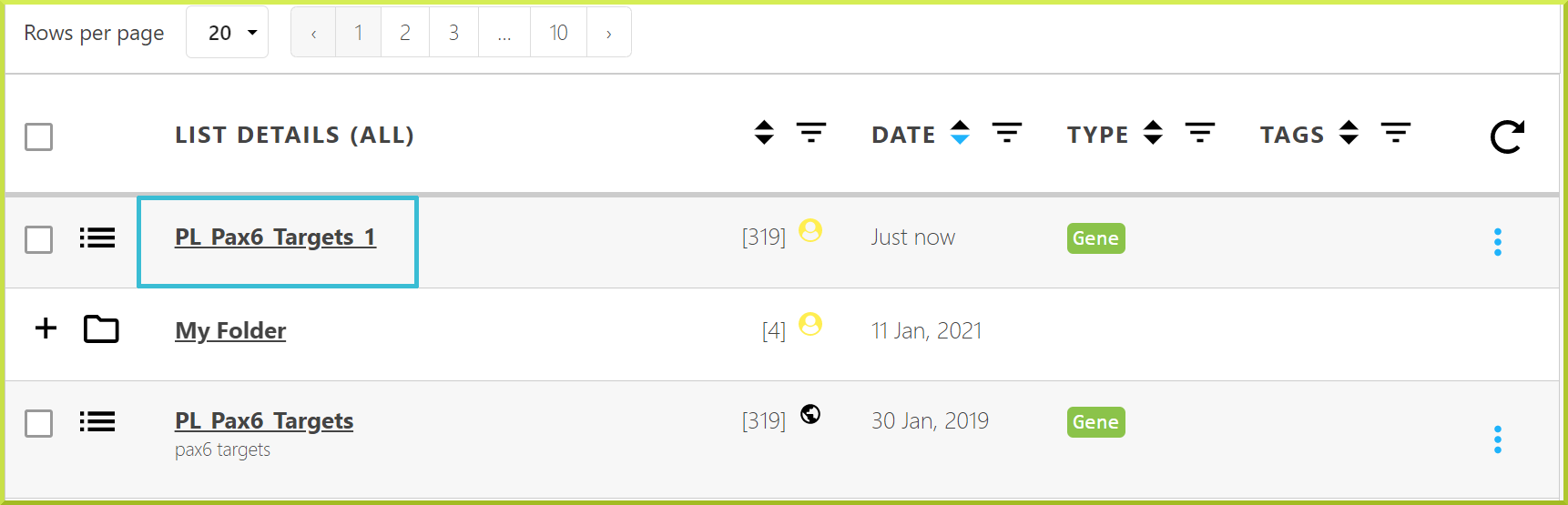Viewport: 1568px width, 505px height.
Task: Go to page 10
Action: pos(558,33)
